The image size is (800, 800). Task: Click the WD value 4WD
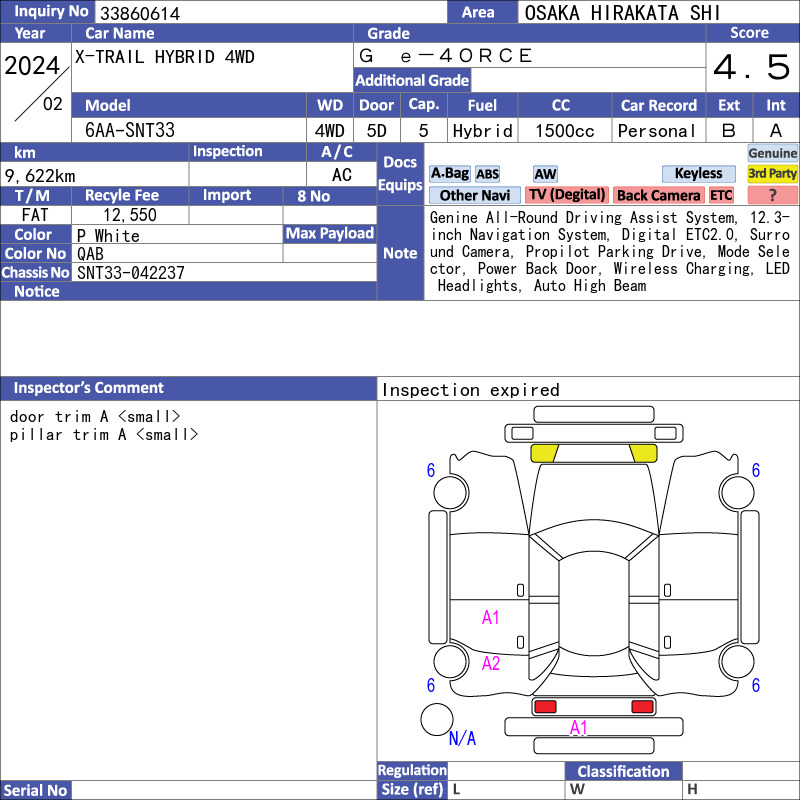click(x=330, y=131)
